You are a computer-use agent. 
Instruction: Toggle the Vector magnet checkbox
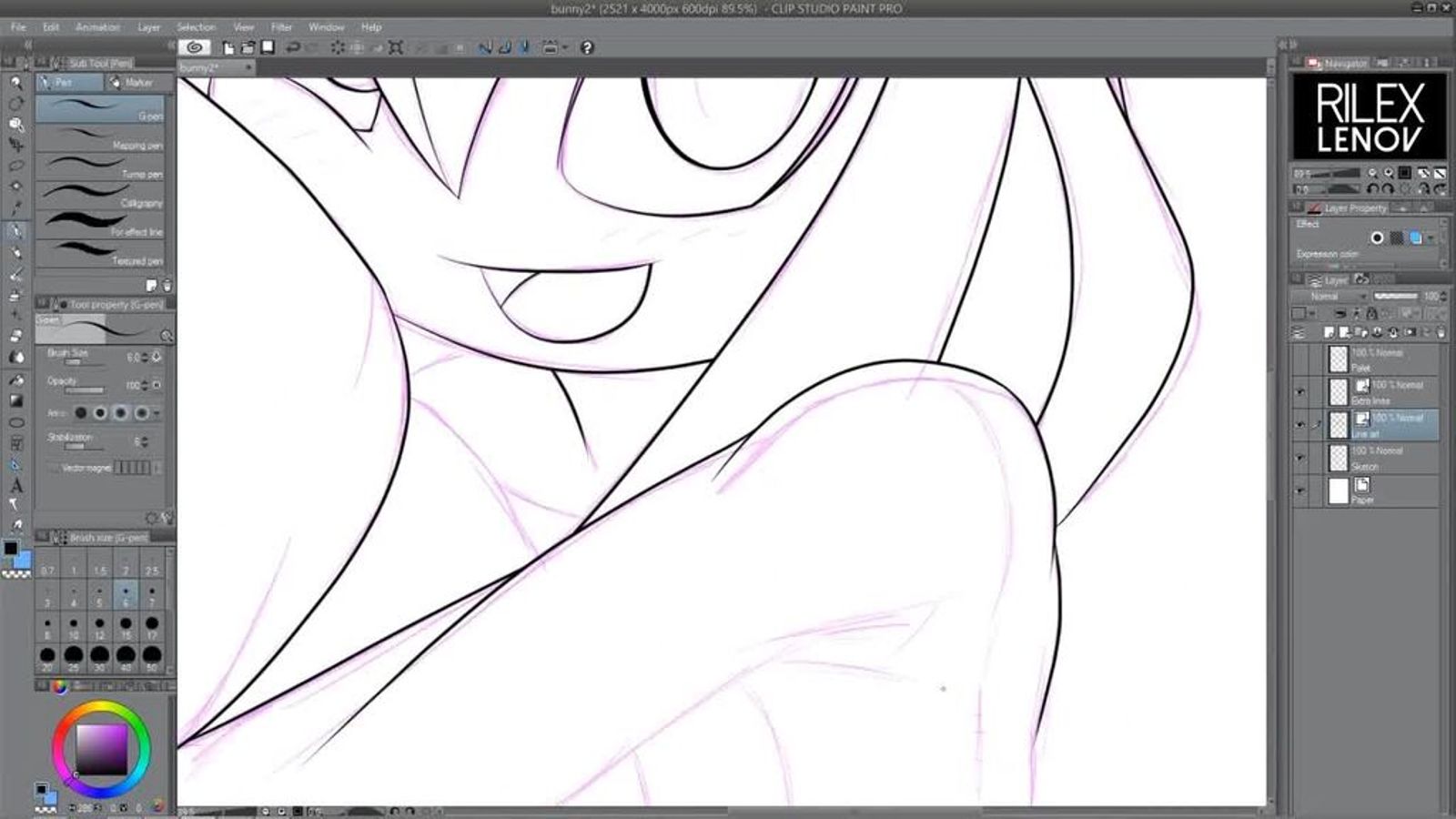click(x=53, y=468)
